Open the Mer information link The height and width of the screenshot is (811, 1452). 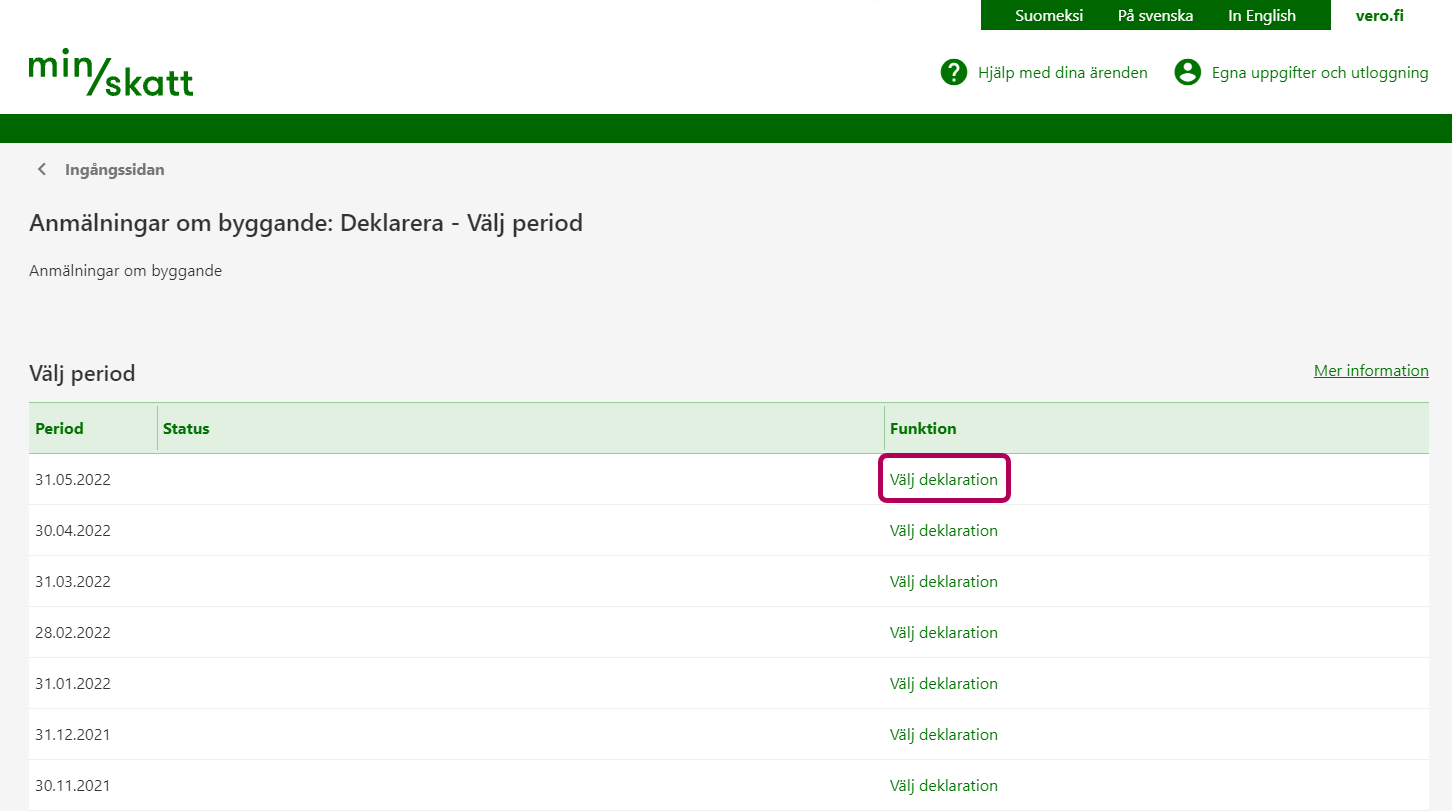1370,371
